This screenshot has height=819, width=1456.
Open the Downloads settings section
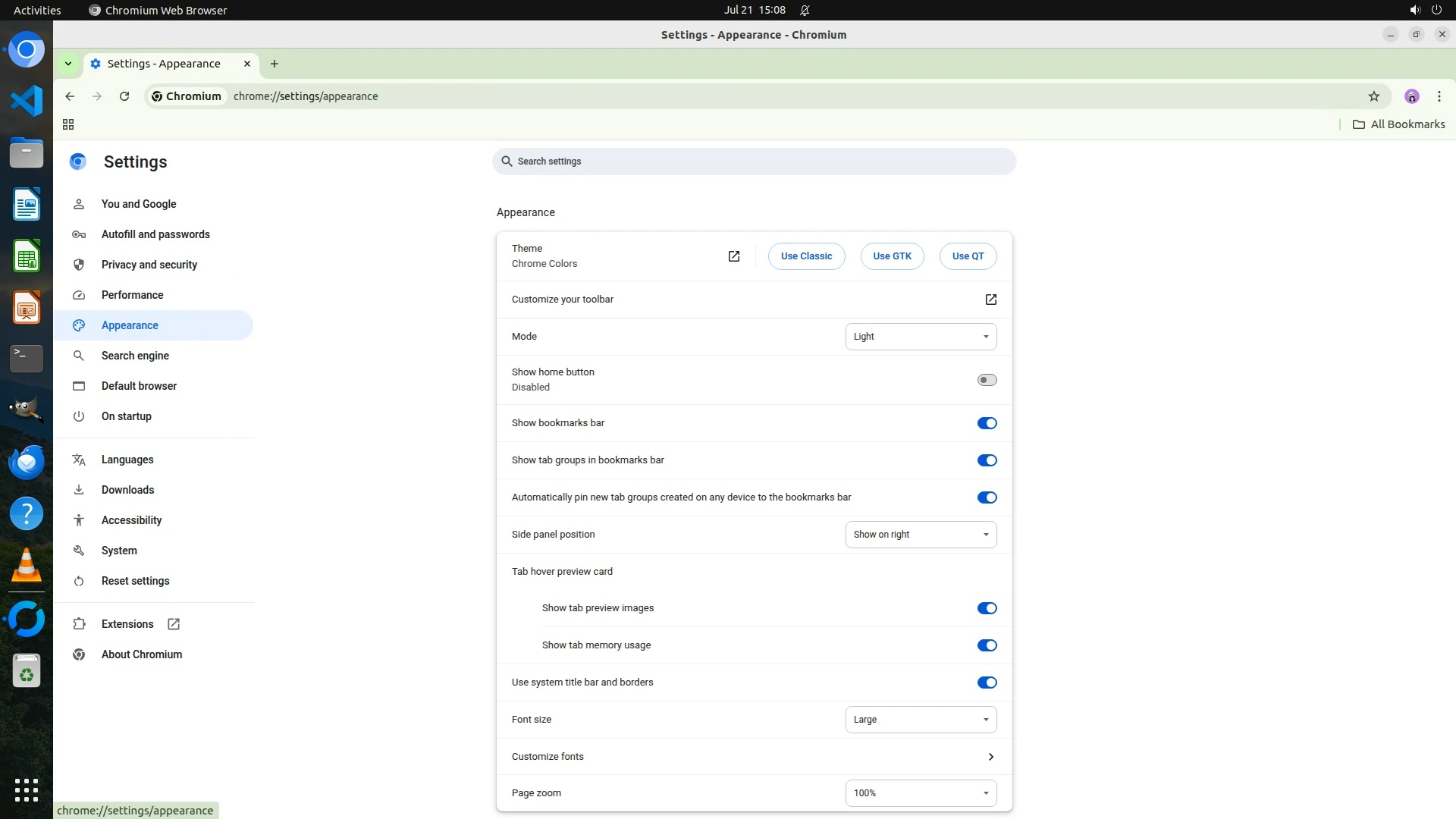pos(127,490)
